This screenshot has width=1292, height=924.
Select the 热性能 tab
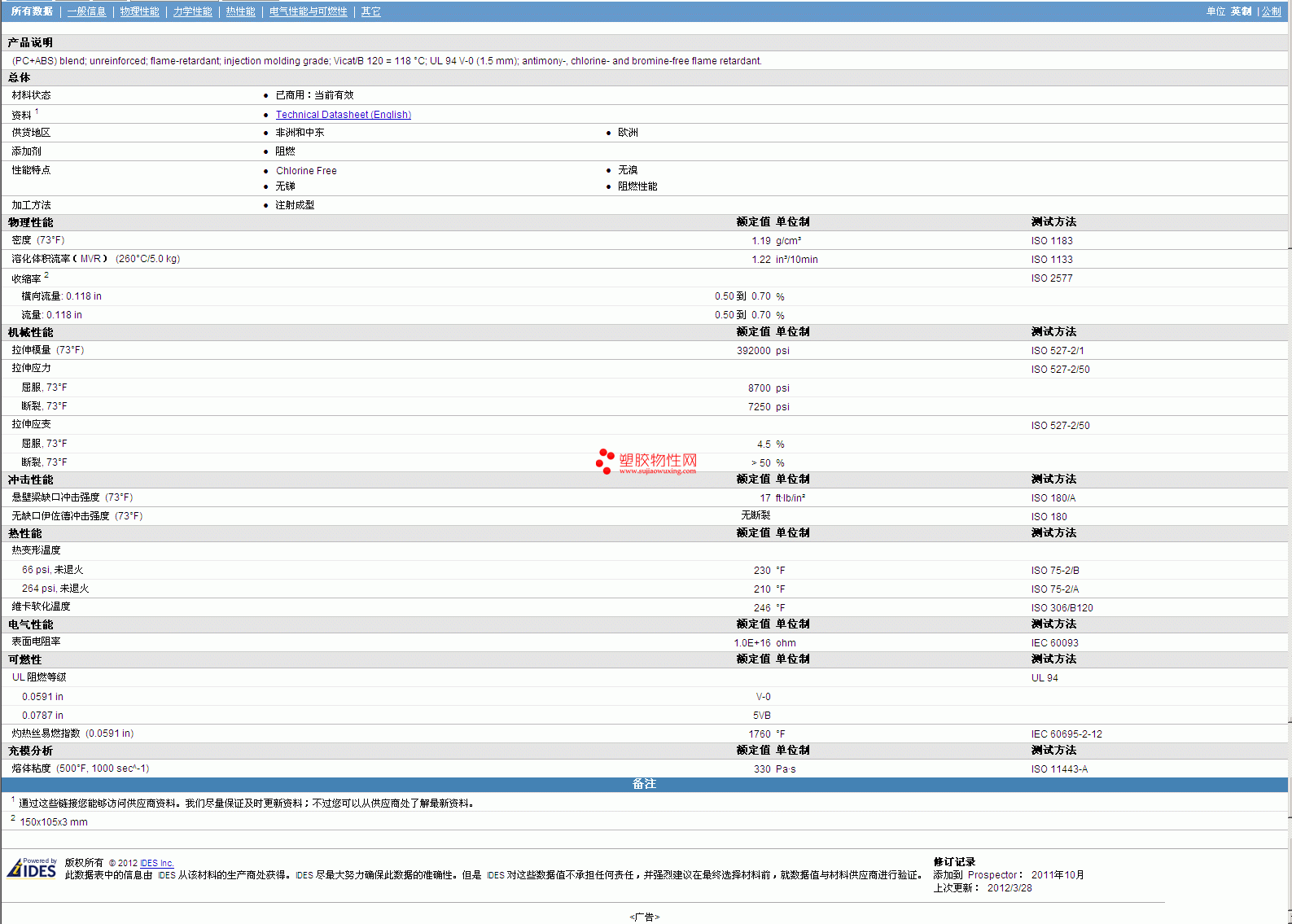pos(240,11)
